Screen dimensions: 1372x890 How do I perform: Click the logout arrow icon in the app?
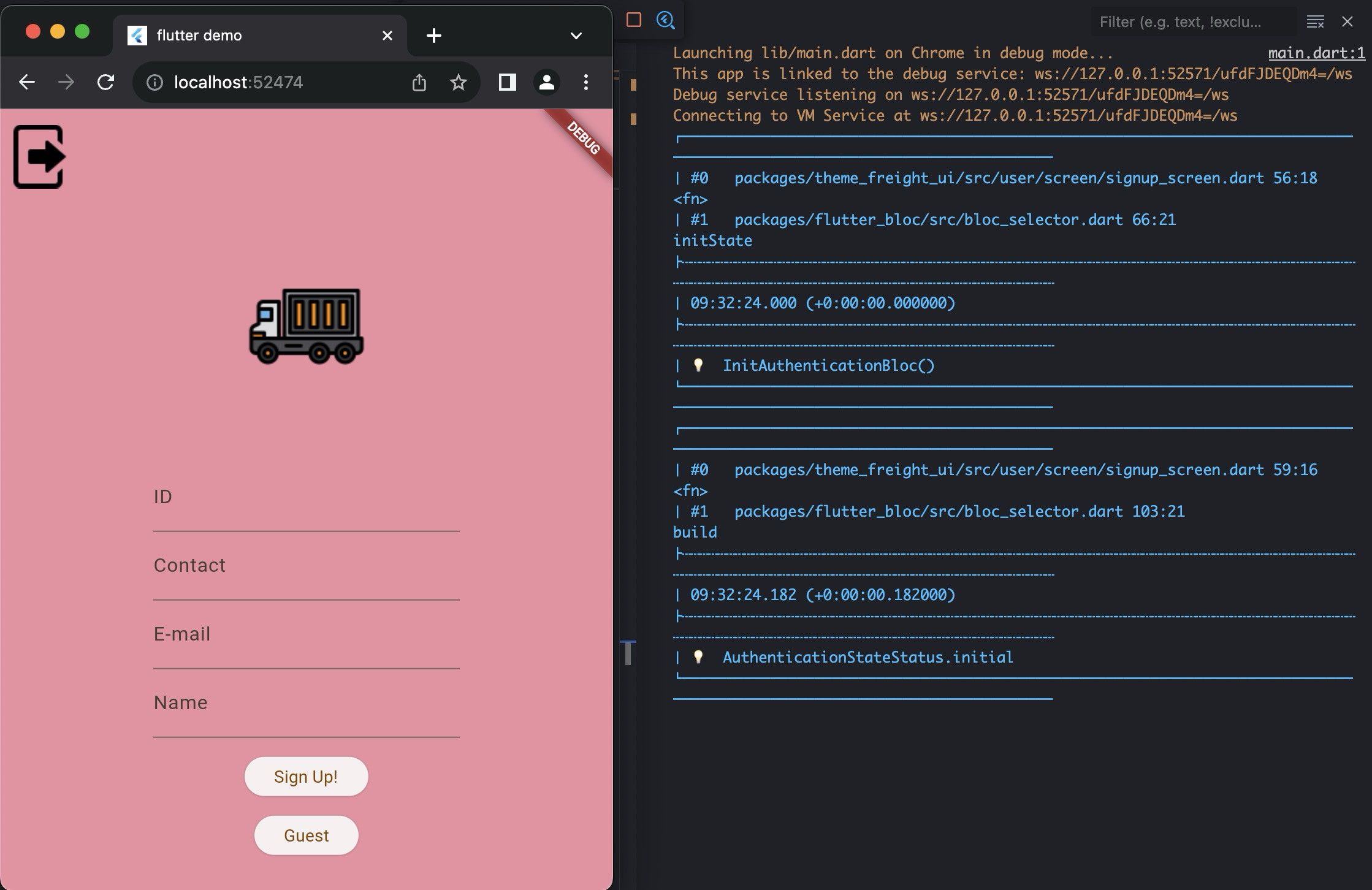click(x=39, y=157)
